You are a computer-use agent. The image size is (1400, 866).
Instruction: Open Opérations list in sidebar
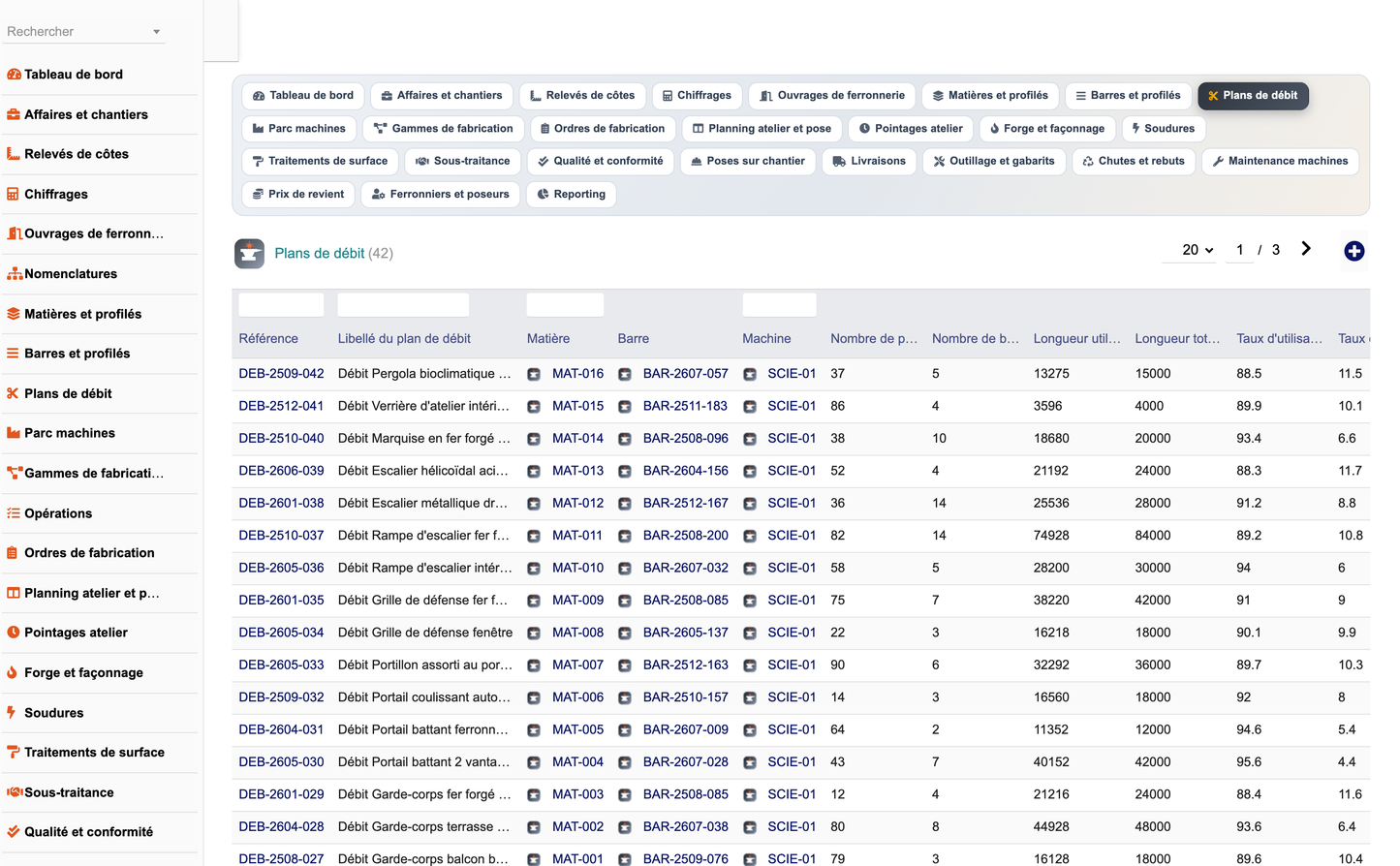click(x=58, y=513)
